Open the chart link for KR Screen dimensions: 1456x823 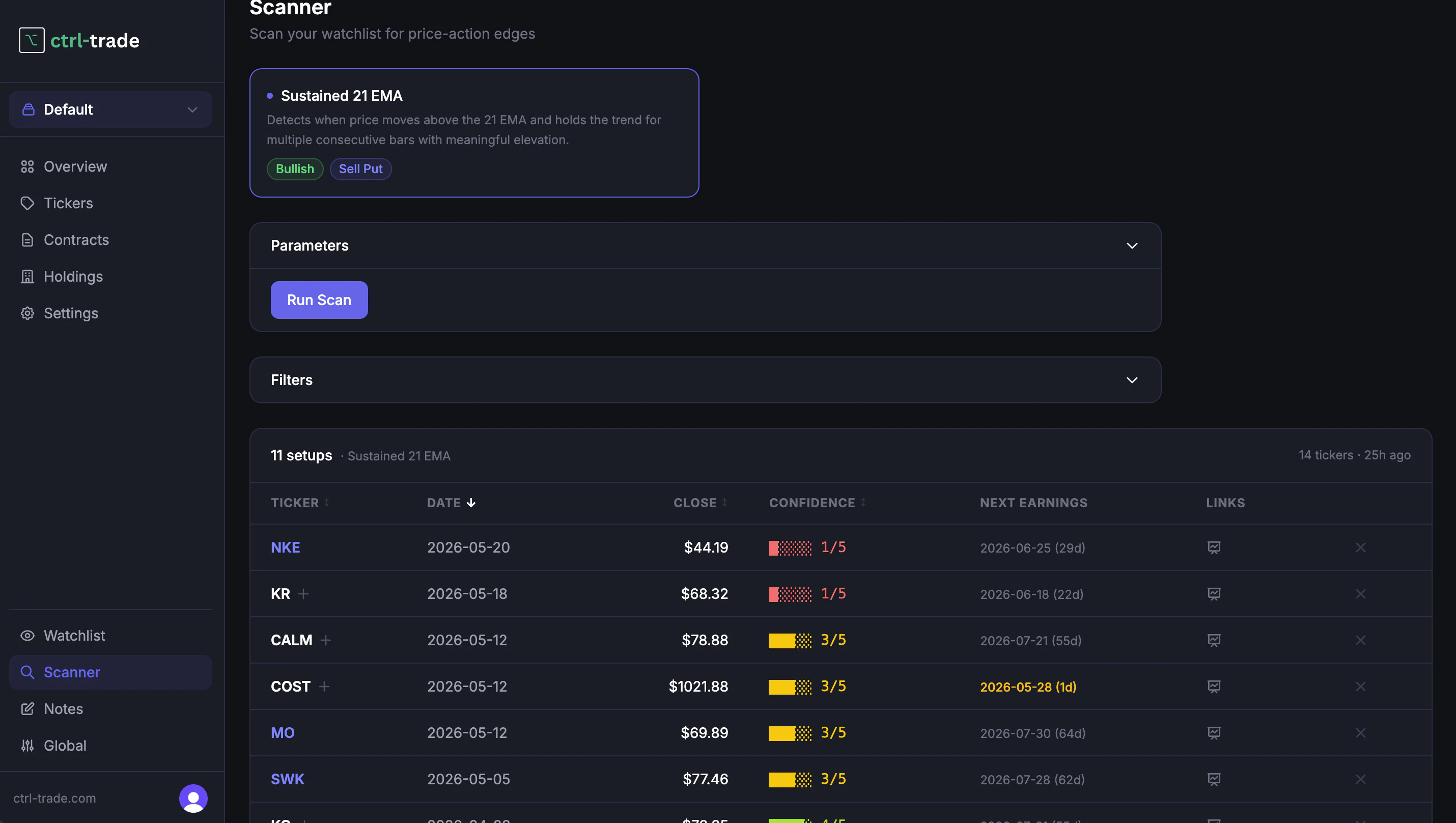1214,594
